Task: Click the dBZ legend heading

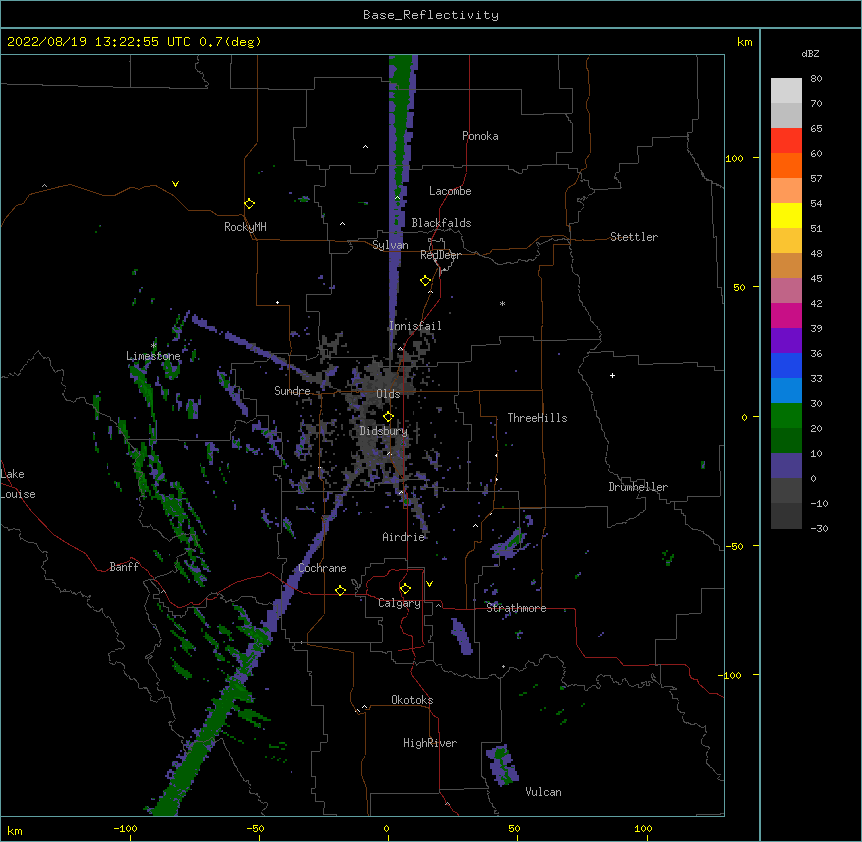Action: (810, 53)
